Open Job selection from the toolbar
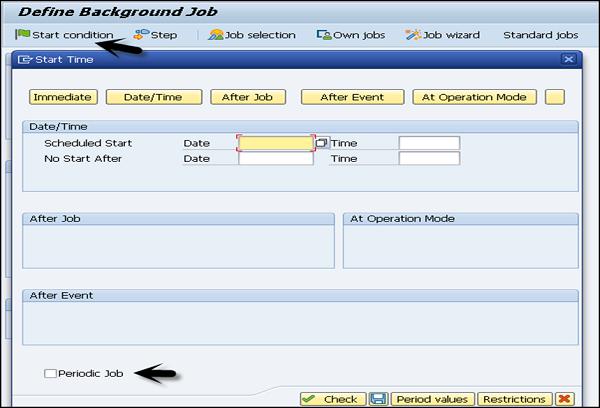This screenshot has width=600, height=408. pos(252,35)
